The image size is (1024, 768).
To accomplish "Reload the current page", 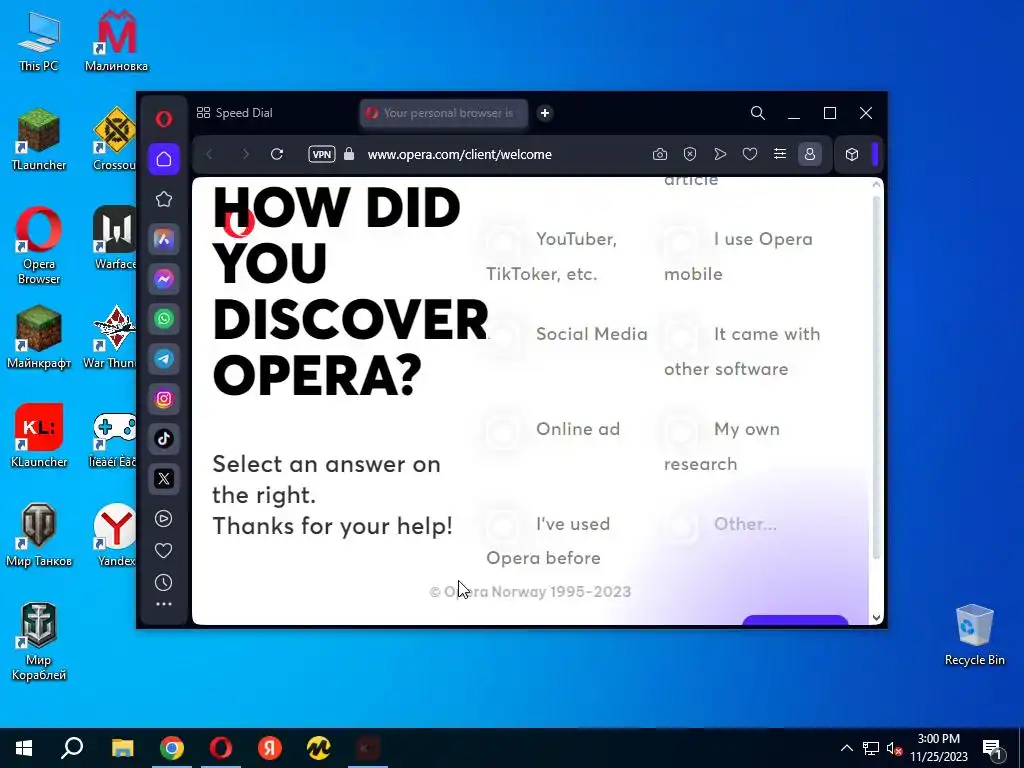I will click(277, 154).
